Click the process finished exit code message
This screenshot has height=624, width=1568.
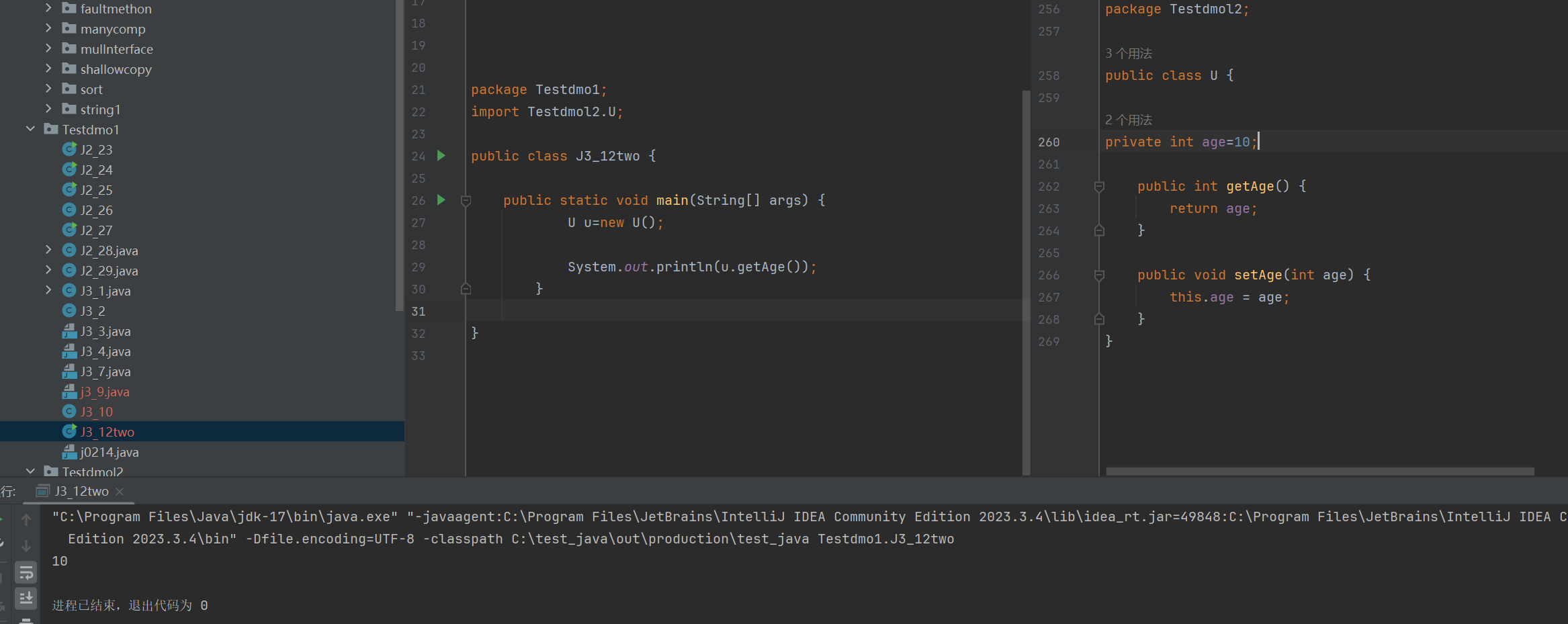click(130, 605)
